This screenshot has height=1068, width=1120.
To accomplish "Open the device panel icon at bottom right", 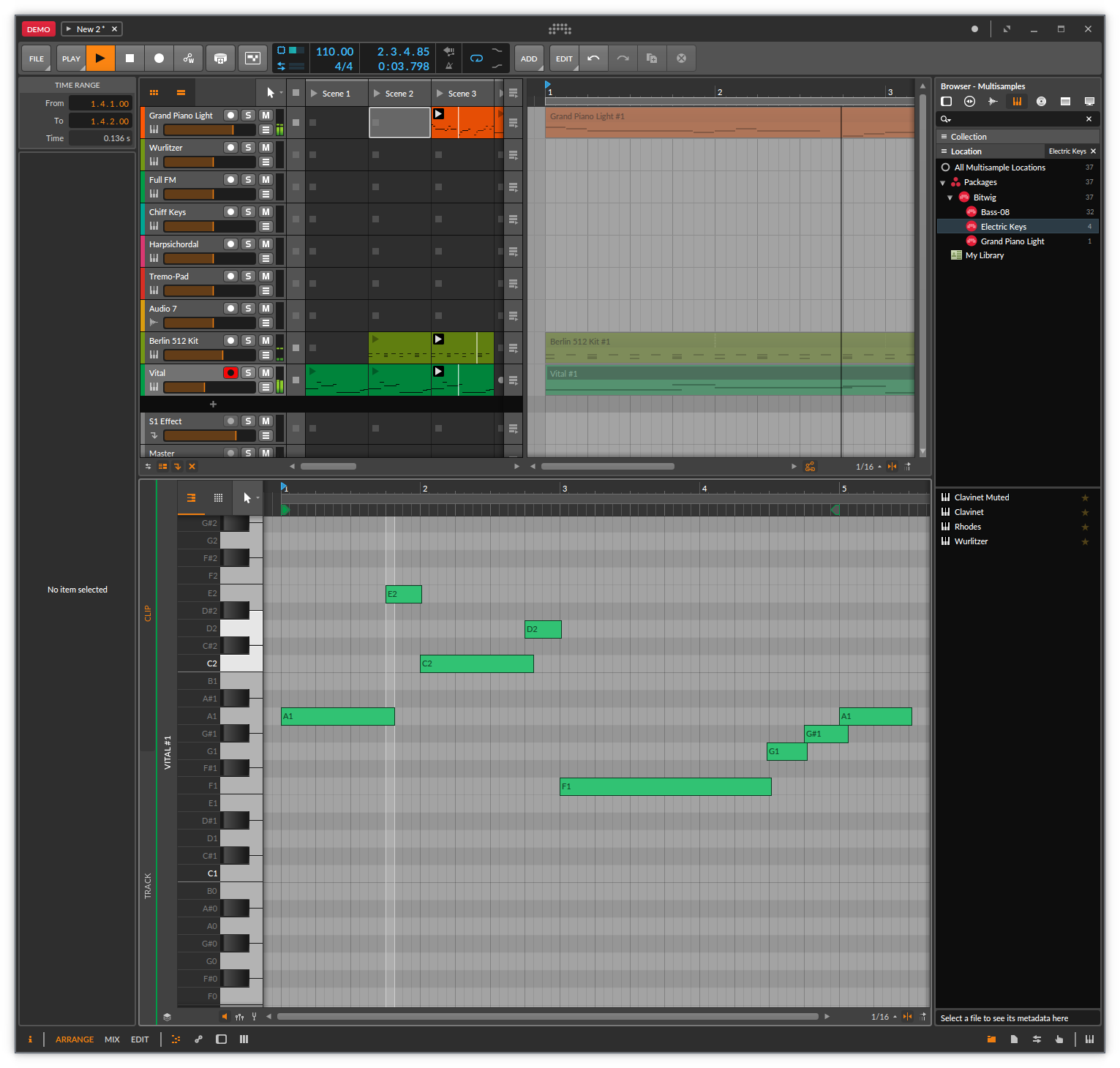I will (x=1089, y=1039).
